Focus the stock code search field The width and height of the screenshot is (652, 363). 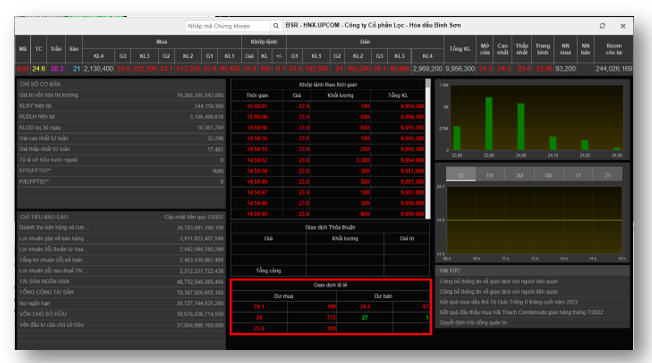click(228, 26)
